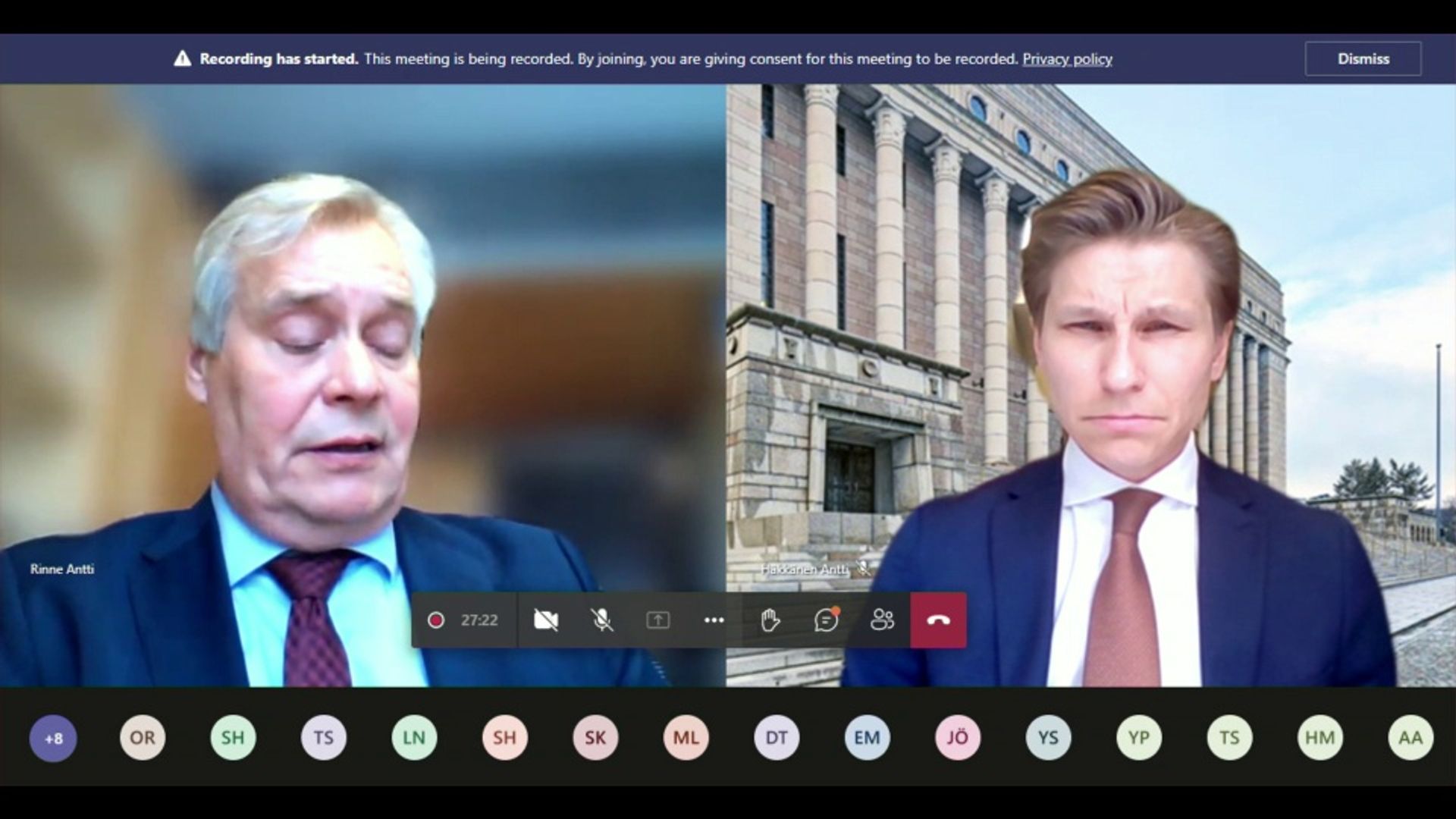Show the participants panel
The width and height of the screenshot is (1456, 819).
pyautogui.click(x=882, y=620)
